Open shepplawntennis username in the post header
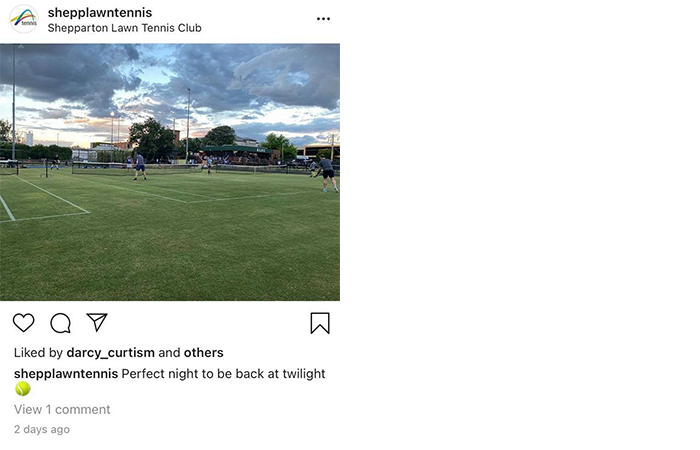Screen dimensions: 700x450 [99, 12]
